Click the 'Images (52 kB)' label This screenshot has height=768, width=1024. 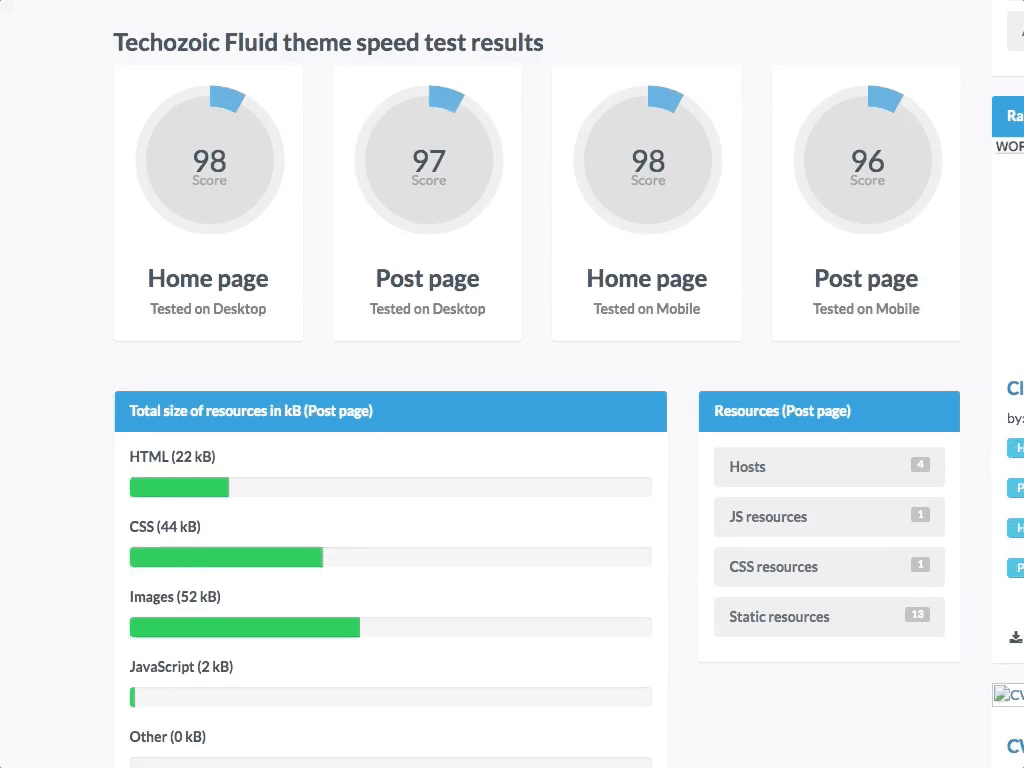(175, 597)
